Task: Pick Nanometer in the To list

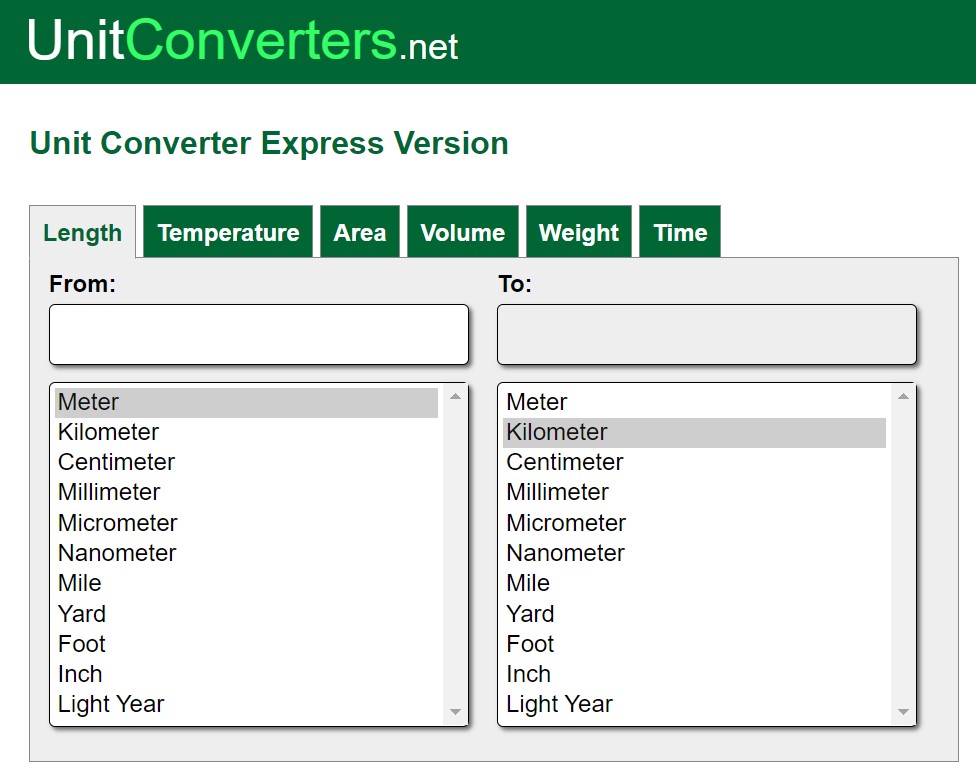Action: tap(695, 553)
